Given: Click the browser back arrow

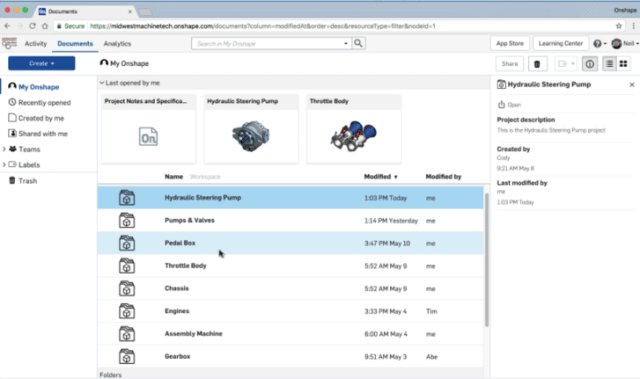Looking at the screenshot, I should click(x=7, y=26).
